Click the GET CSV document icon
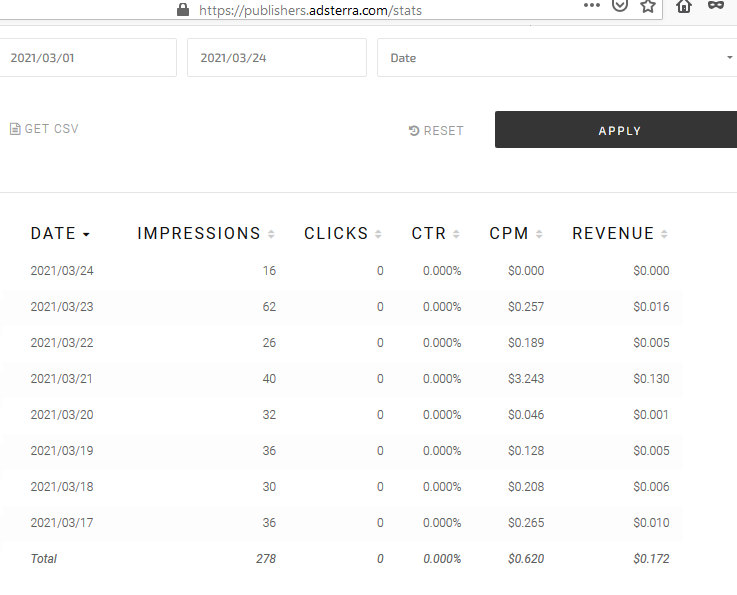737x595 pixels. [15, 129]
